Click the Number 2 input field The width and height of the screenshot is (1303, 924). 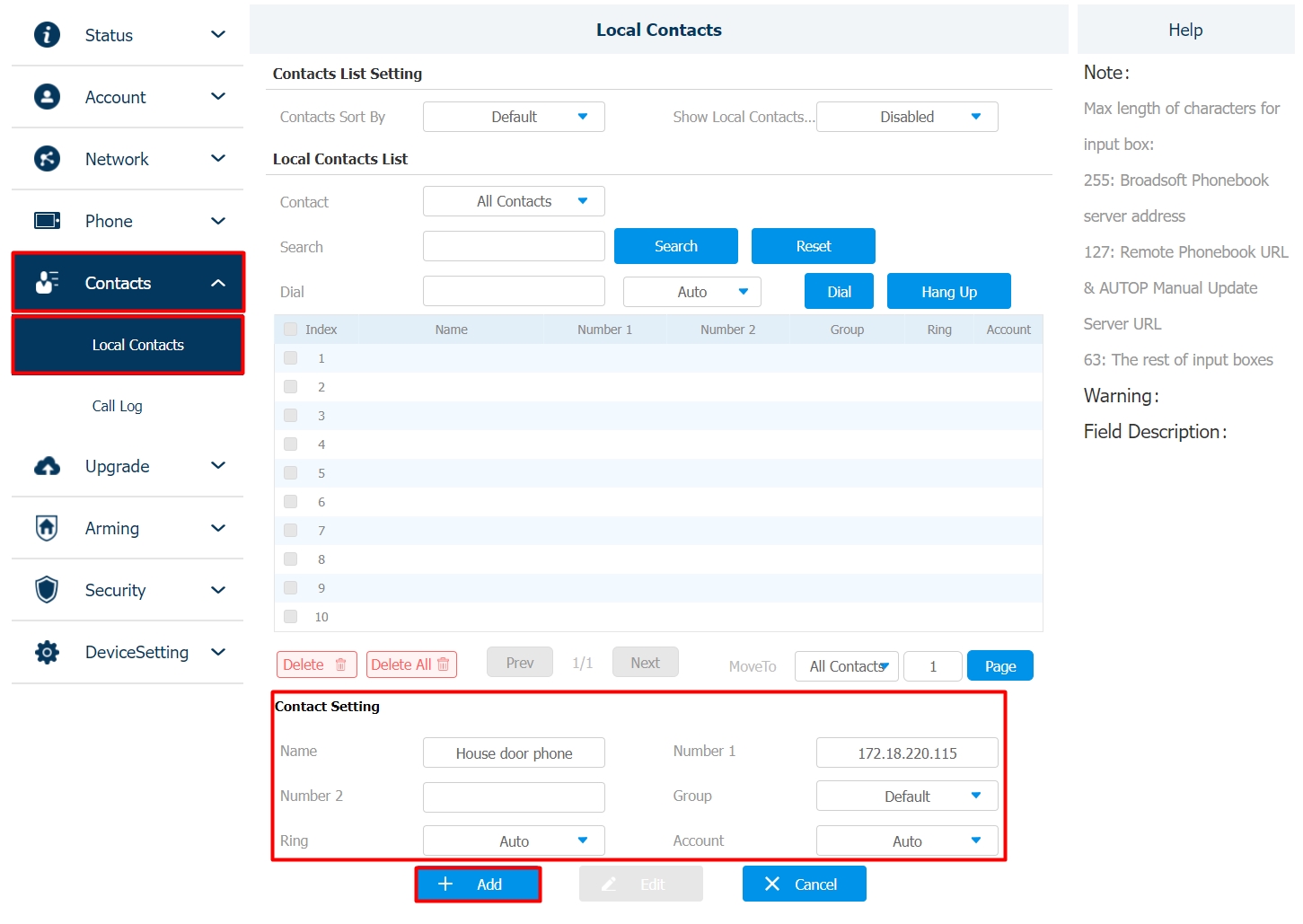pos(514,797)
